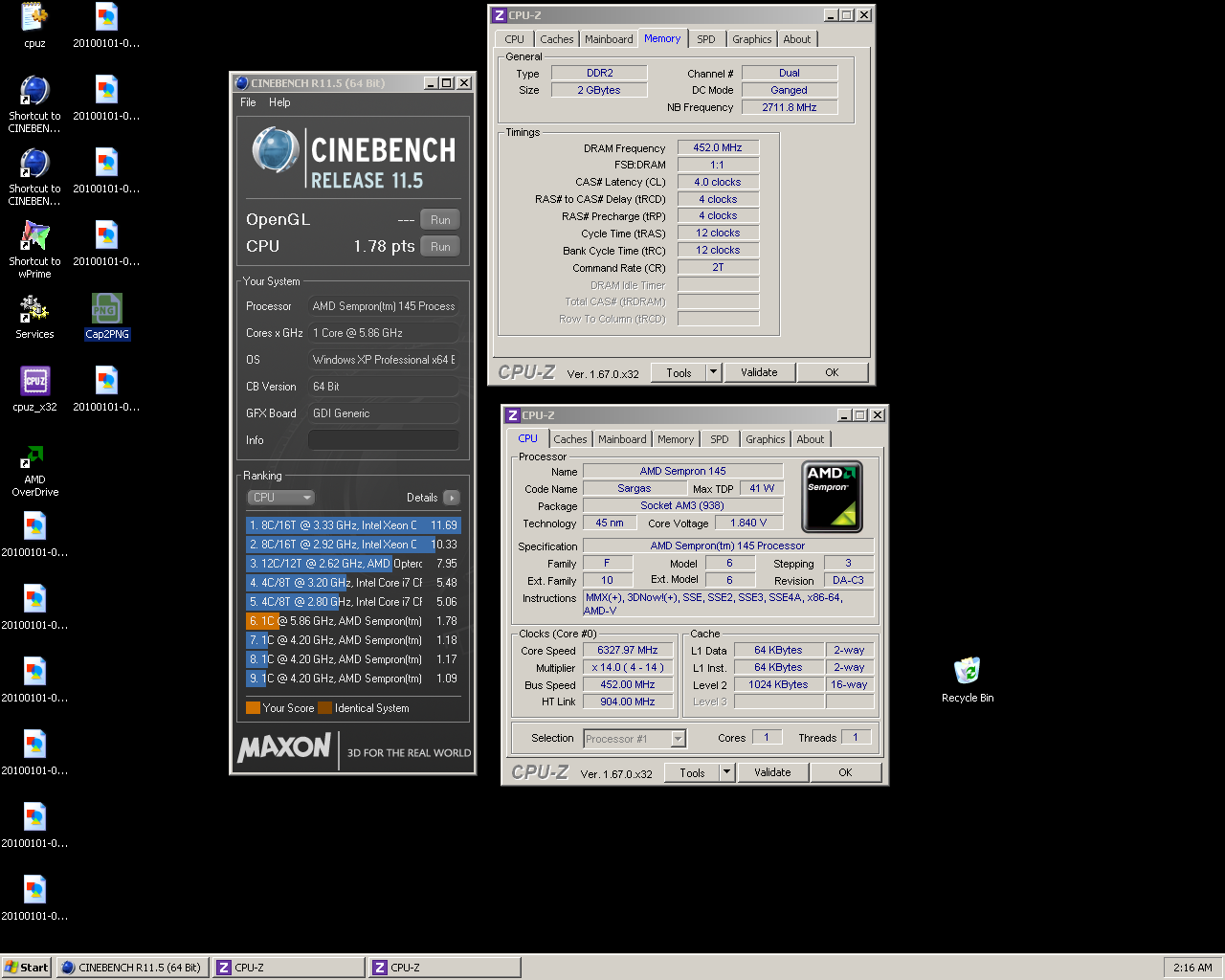The width and height of the screenshot is (1225, 980).
Task: Open Graphics tab in lower CPU-Z window
Action: click(766, 439)
